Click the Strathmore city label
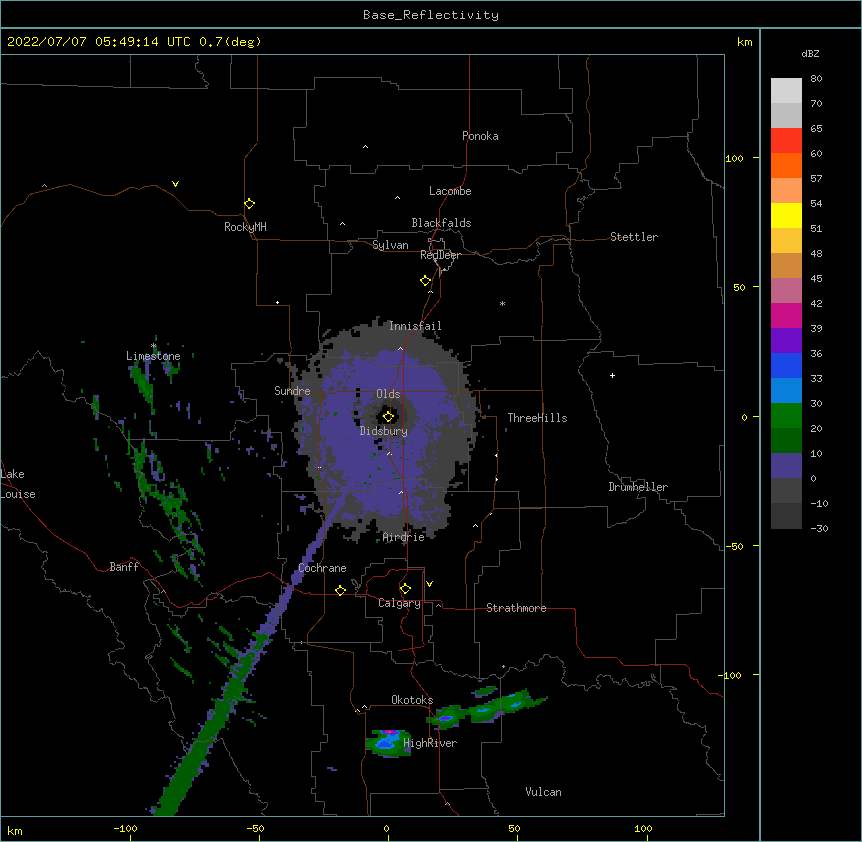 [x=516, y=608]
